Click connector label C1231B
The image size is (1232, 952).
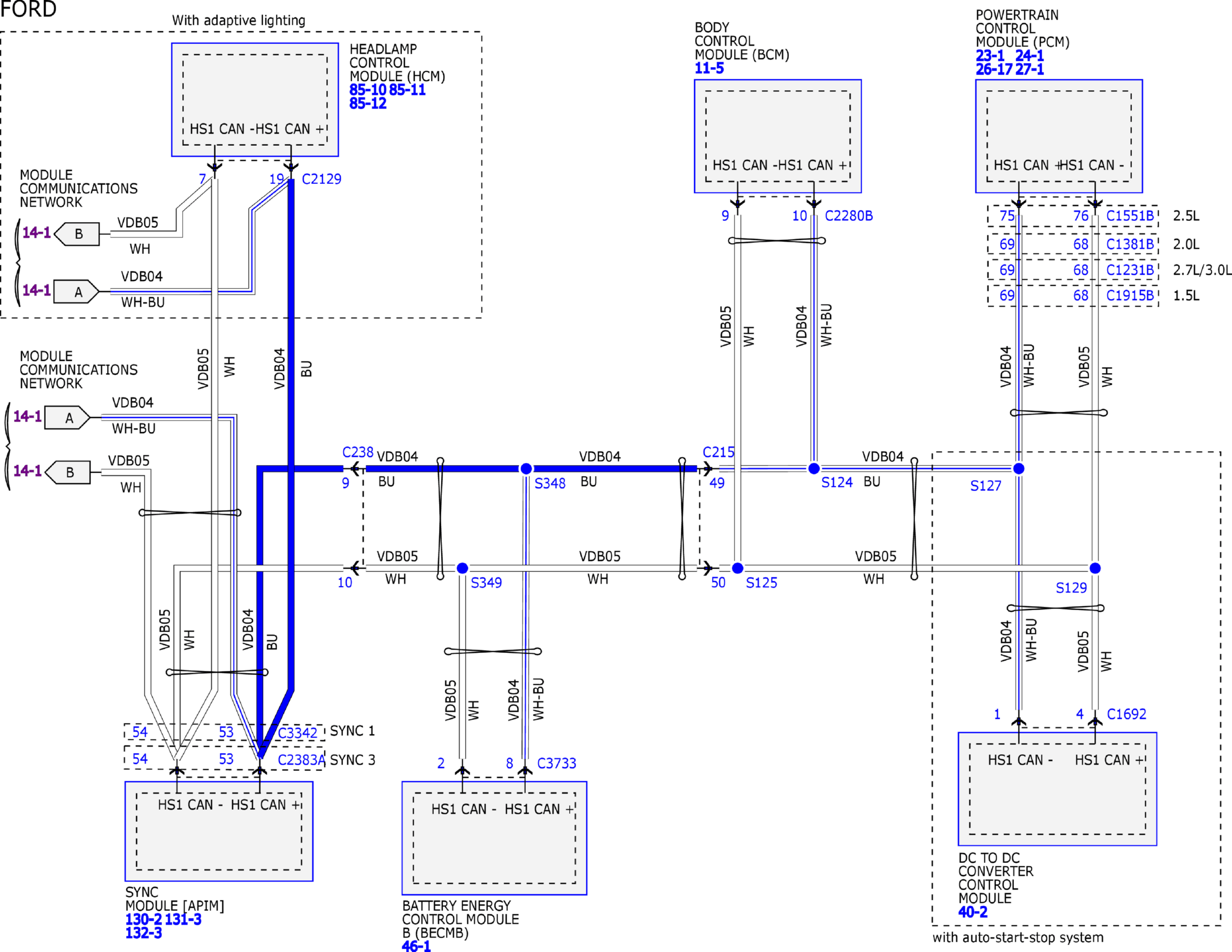pyautogui.click(x=1130, y=270)
